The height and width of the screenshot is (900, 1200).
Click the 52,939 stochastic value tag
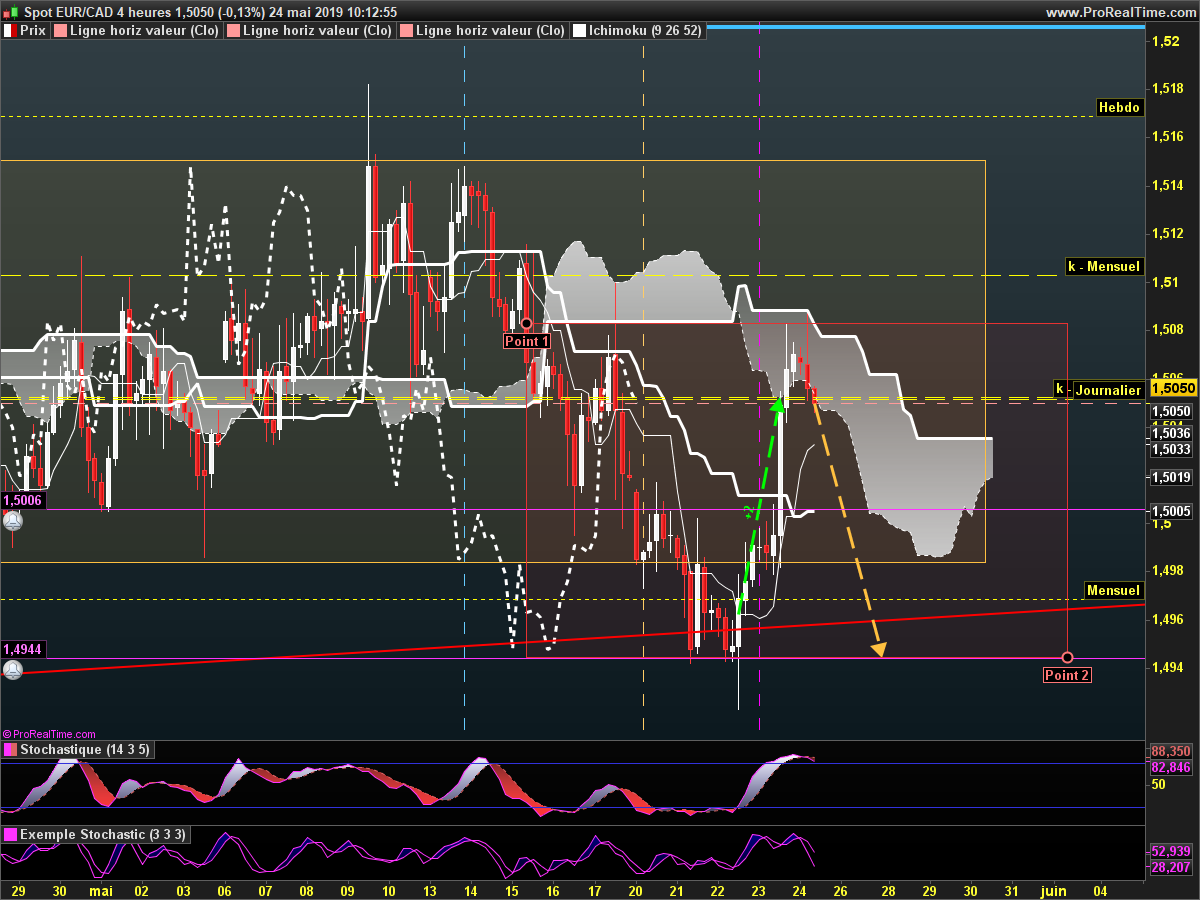pos(1171,849)
